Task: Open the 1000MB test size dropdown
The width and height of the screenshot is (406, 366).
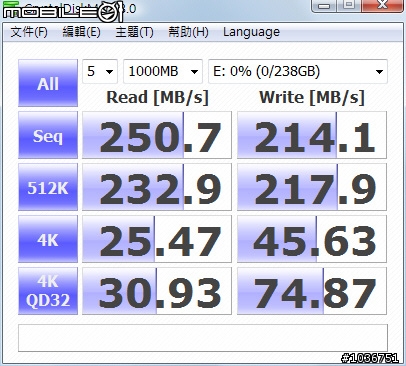Action: click(163, 71)
